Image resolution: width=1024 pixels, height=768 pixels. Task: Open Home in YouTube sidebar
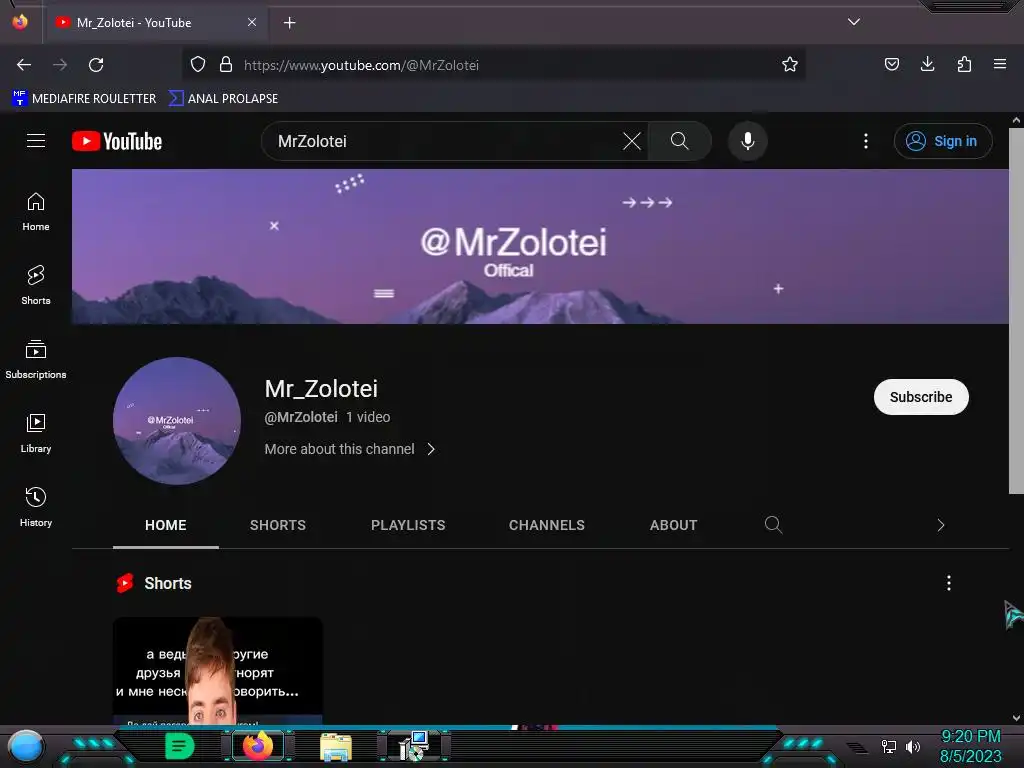[x=36, y=212]
